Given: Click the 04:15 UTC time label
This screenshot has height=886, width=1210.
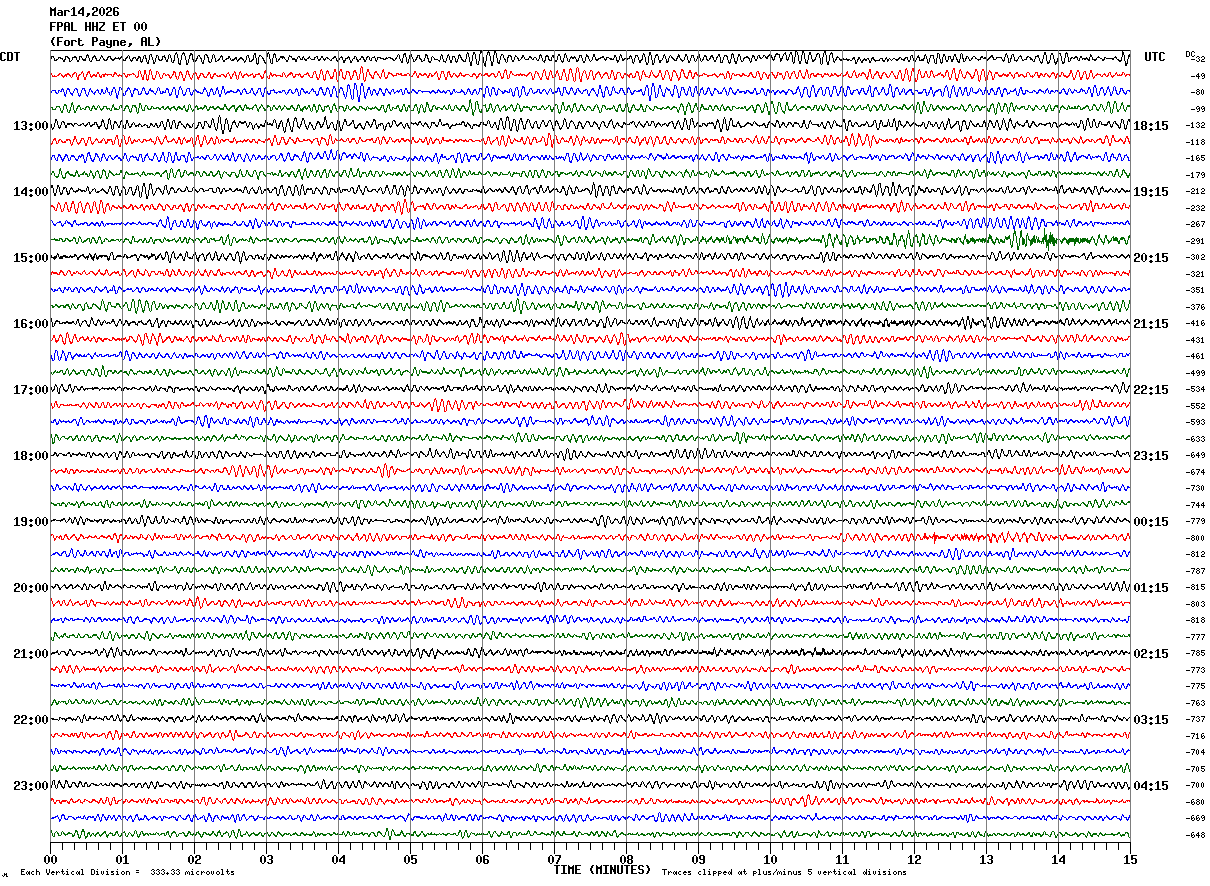Looking at the screenshot, I should [x=1150, y=786].
